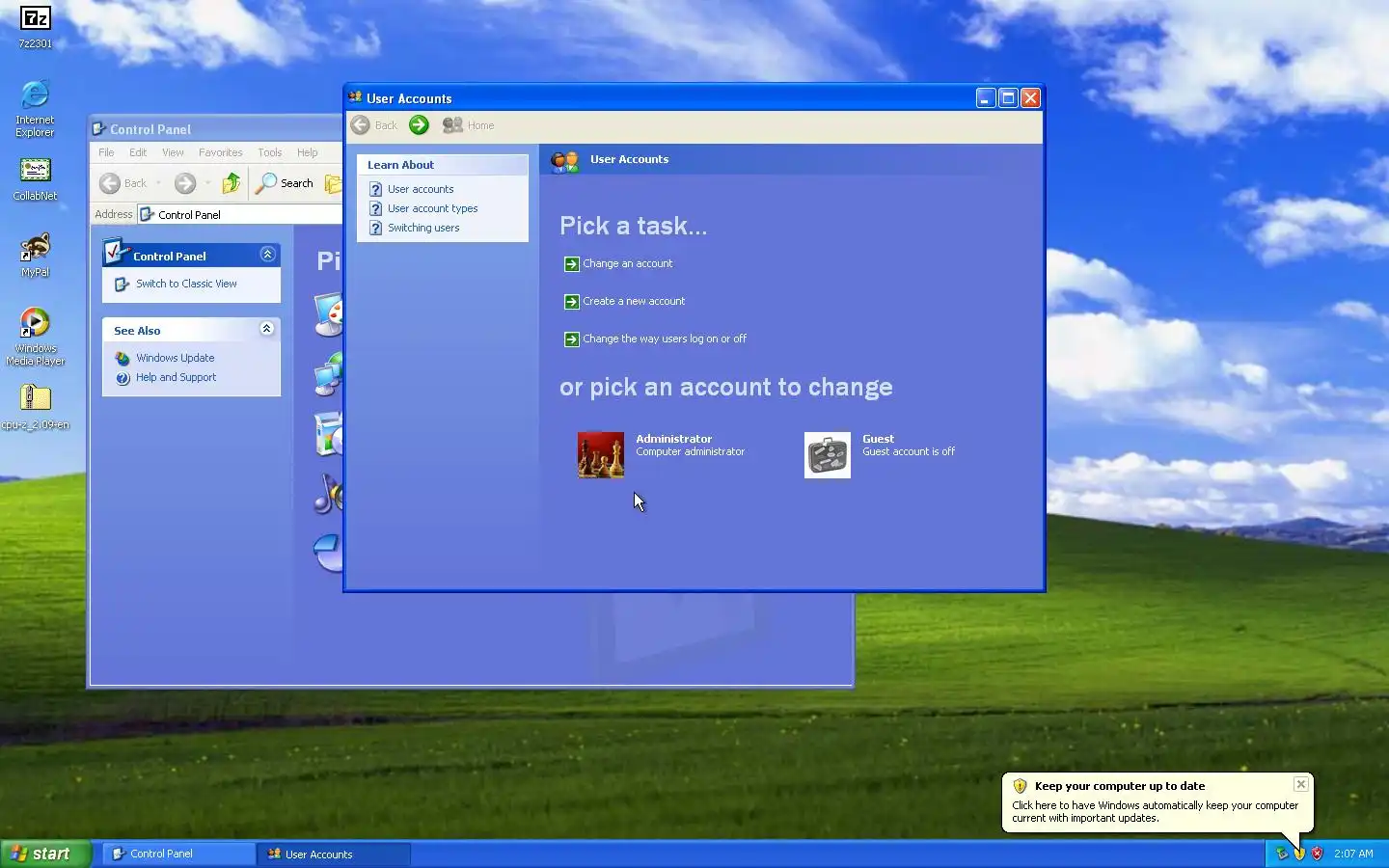Switch to Control Panel taskbar button

point(178,854)
